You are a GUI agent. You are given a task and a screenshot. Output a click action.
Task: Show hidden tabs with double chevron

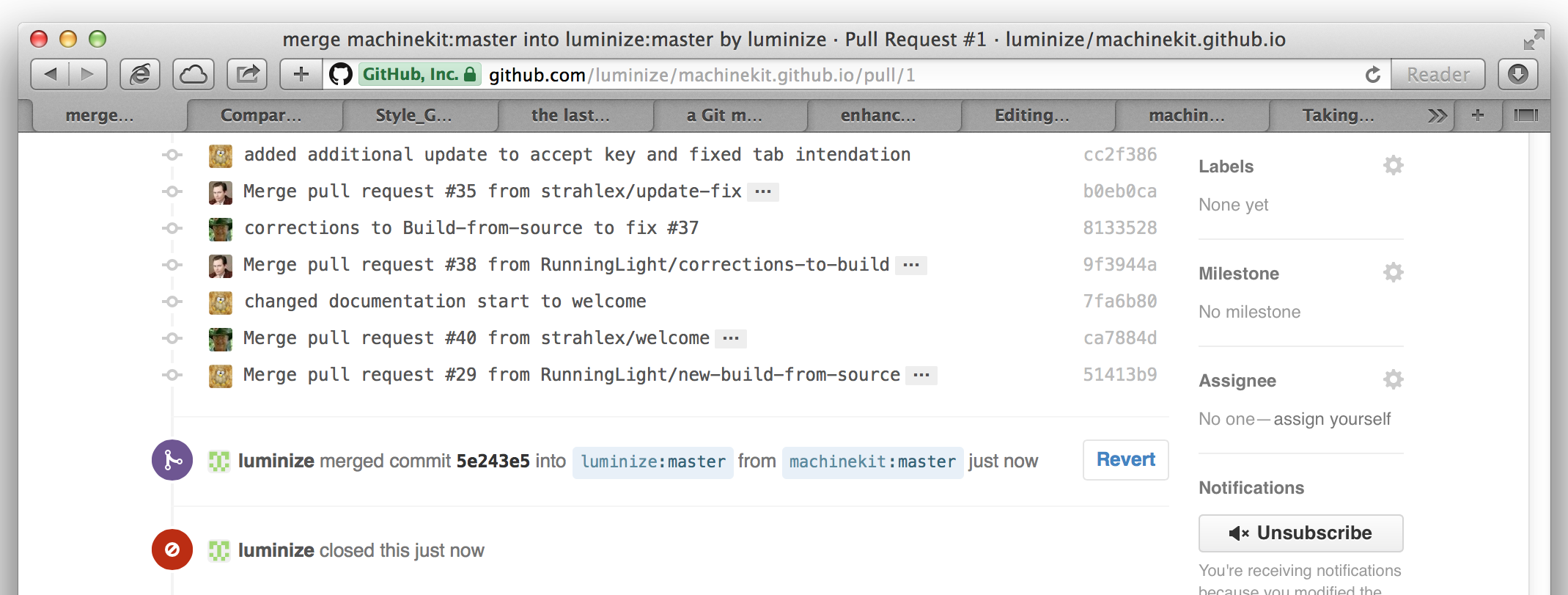click(x=1437, y=115)
